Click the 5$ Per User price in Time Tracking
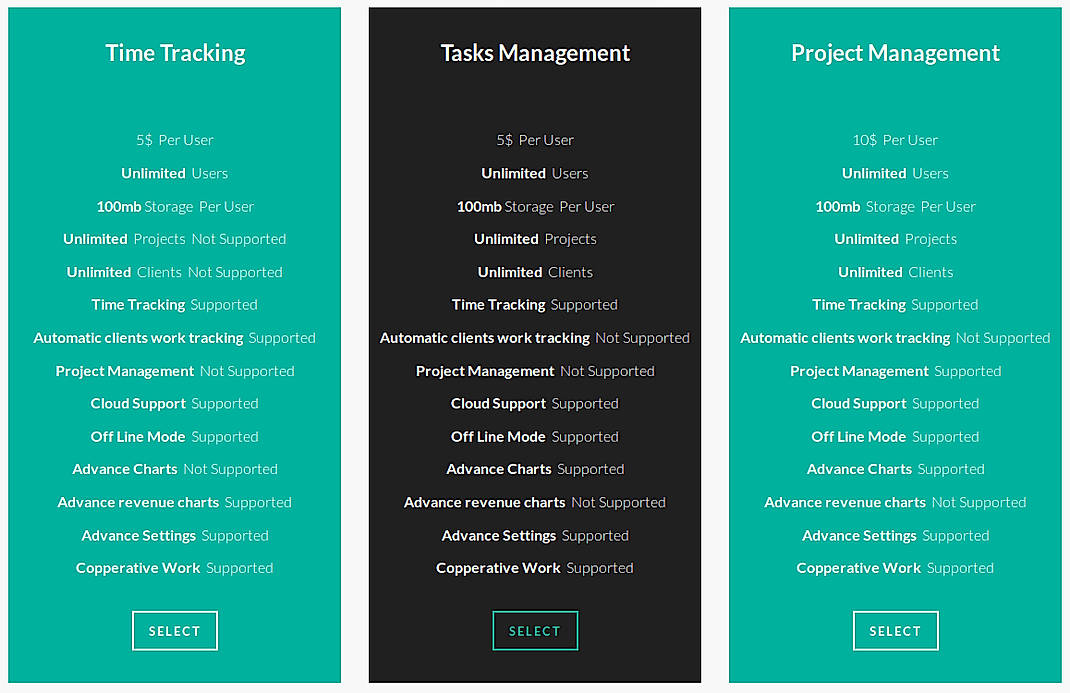The image size is (1070, 693). coord(175,140)
